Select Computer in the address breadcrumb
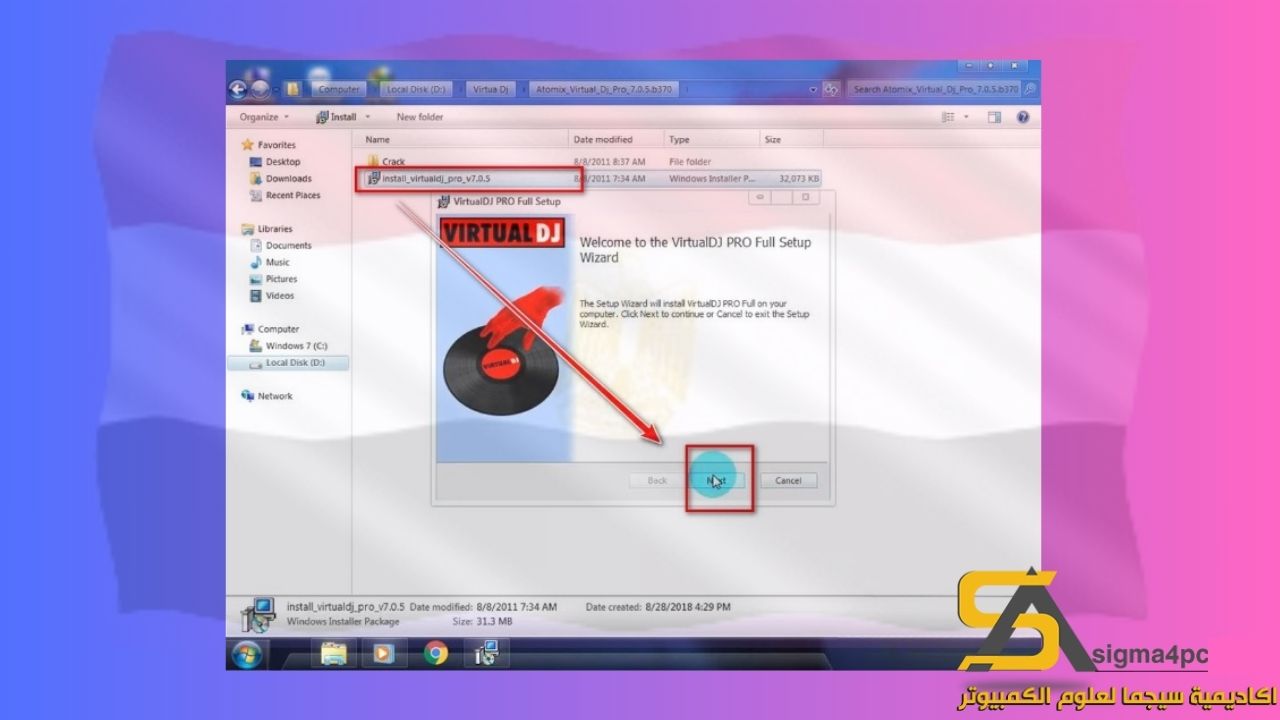Screen dimensions: 1280x720 pos(339,89)
